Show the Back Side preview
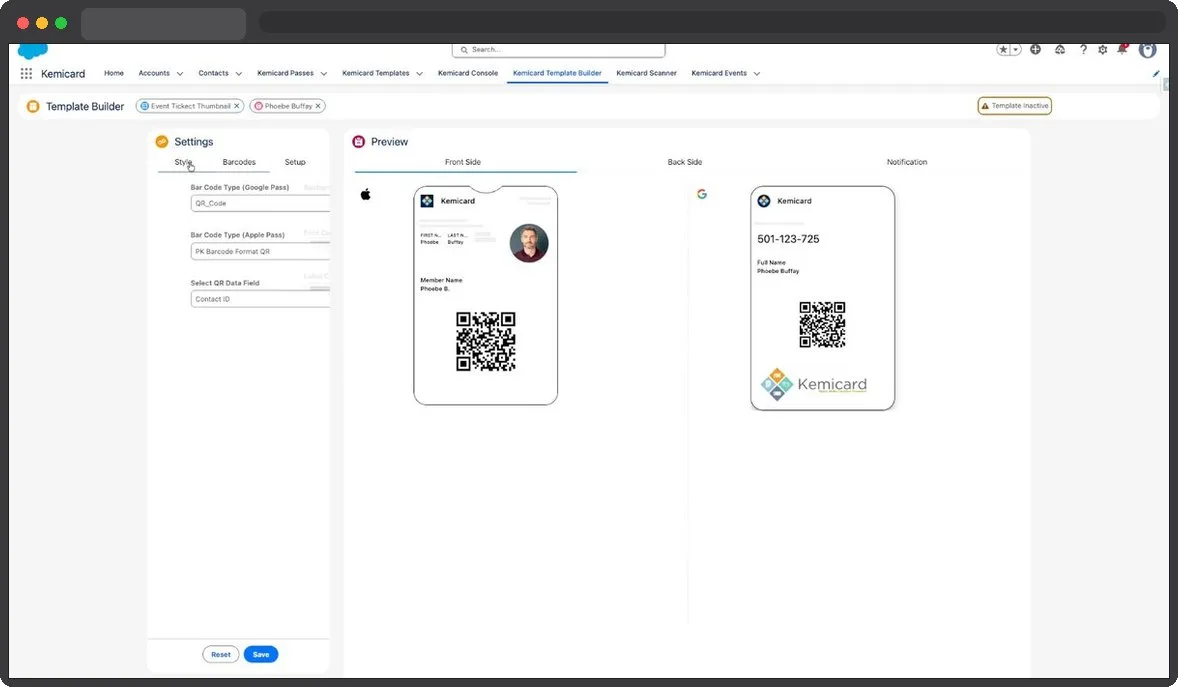The height and width of the screenshot is (687, 1178). 684,162
